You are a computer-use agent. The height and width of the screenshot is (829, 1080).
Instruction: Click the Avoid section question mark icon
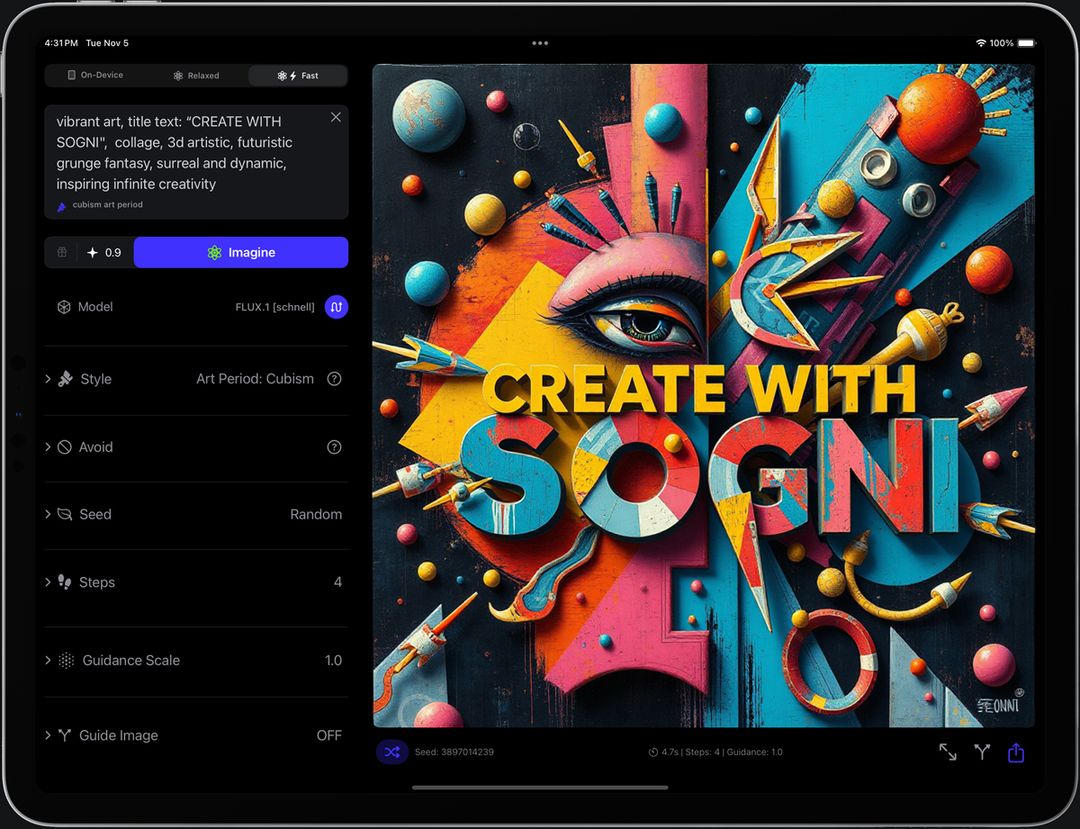click(x=334, y=447)
